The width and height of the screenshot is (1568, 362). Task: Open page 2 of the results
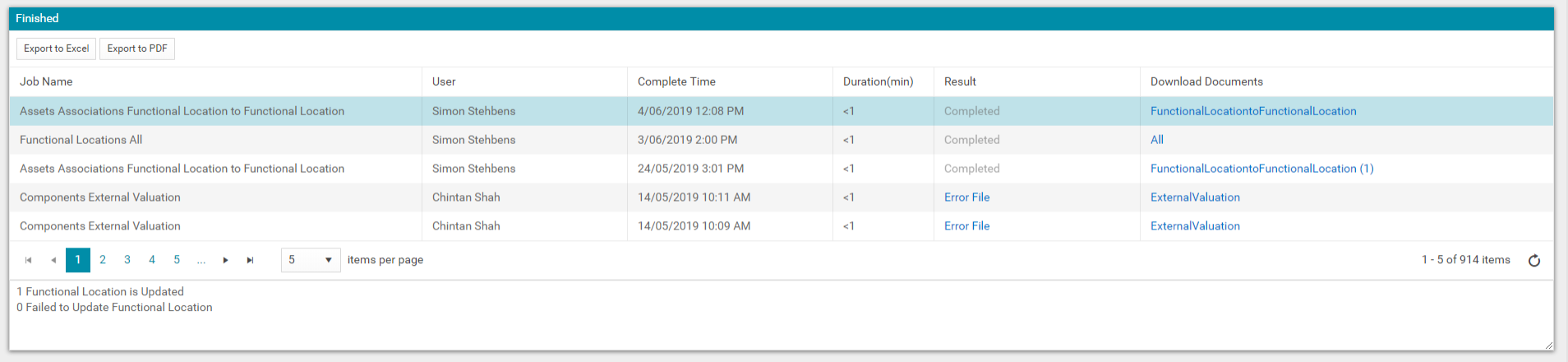click(x=103, y=260)
